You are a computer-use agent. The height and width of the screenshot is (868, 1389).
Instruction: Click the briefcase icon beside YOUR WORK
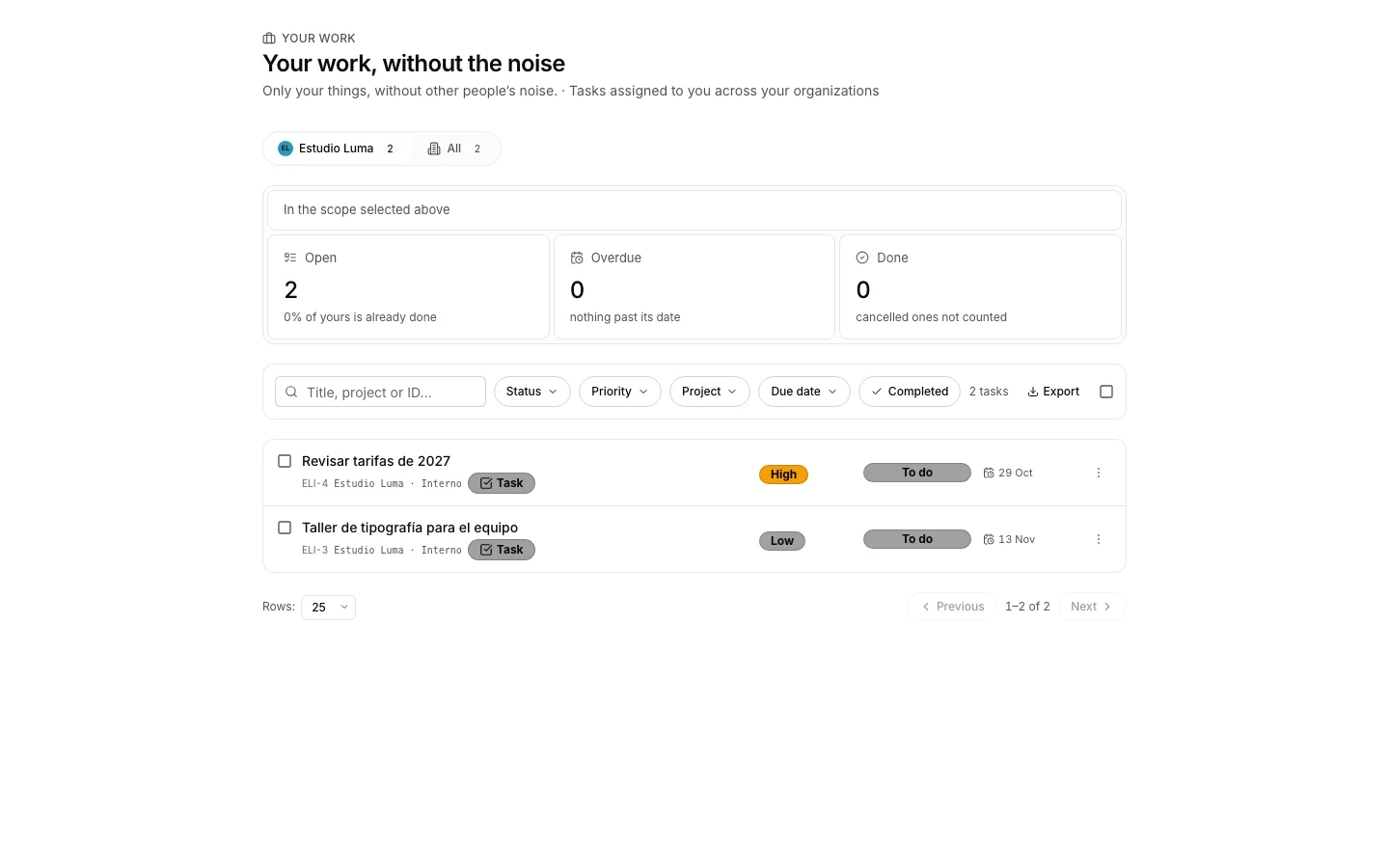coord(269,39)
